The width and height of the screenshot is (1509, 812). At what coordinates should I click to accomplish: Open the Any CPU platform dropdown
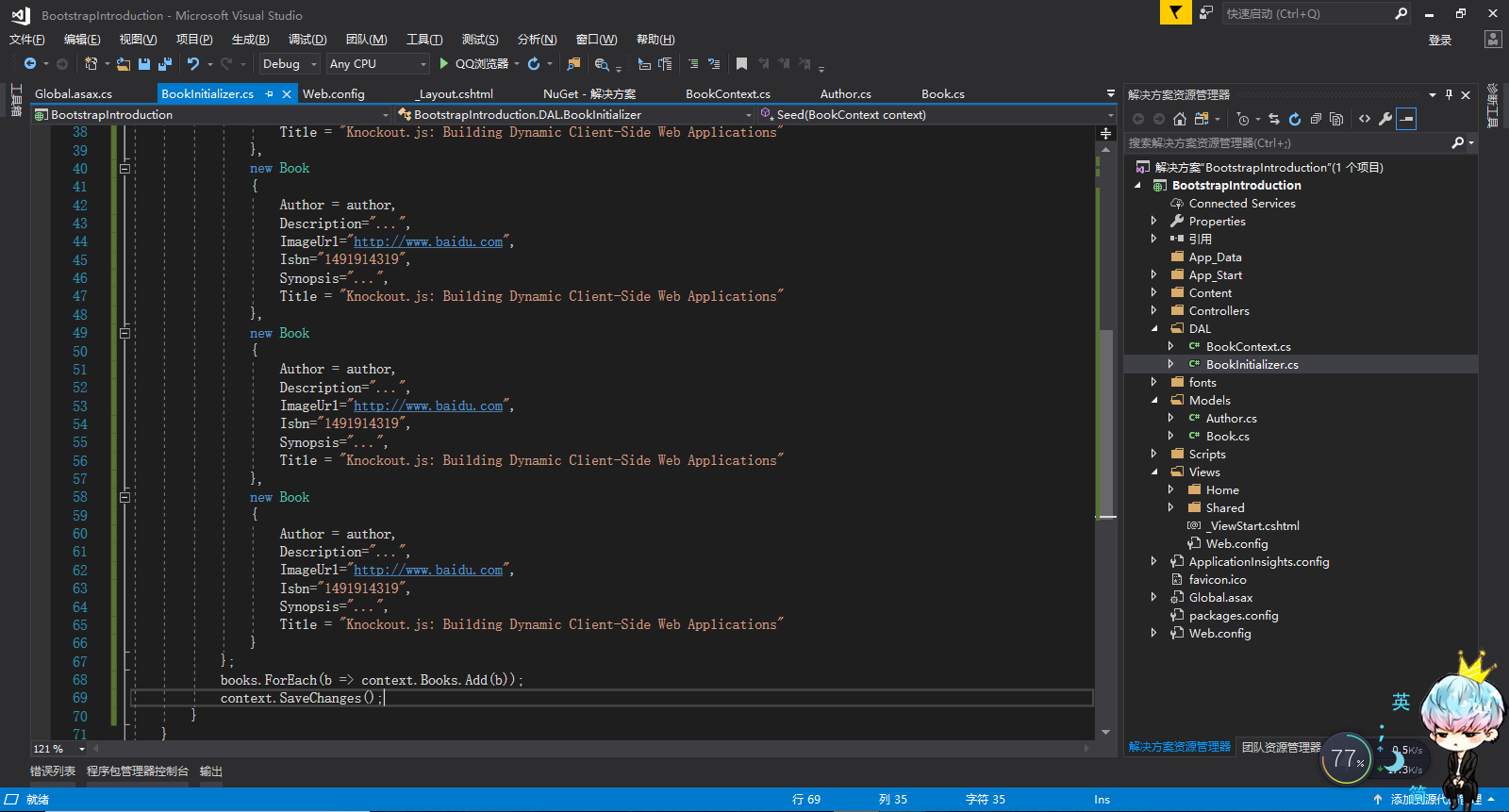click(377, 64)
